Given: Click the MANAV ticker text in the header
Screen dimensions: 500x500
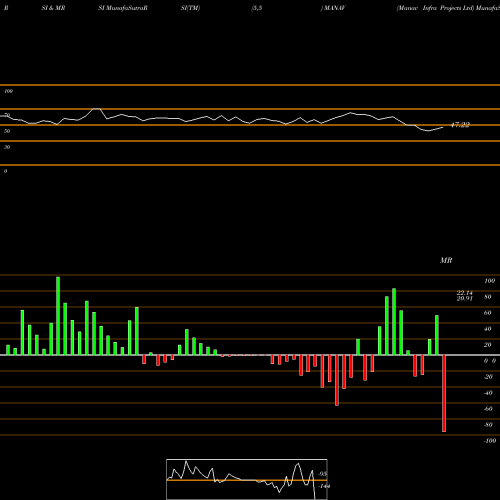Looking at the screenshot, I should [335, 8].
